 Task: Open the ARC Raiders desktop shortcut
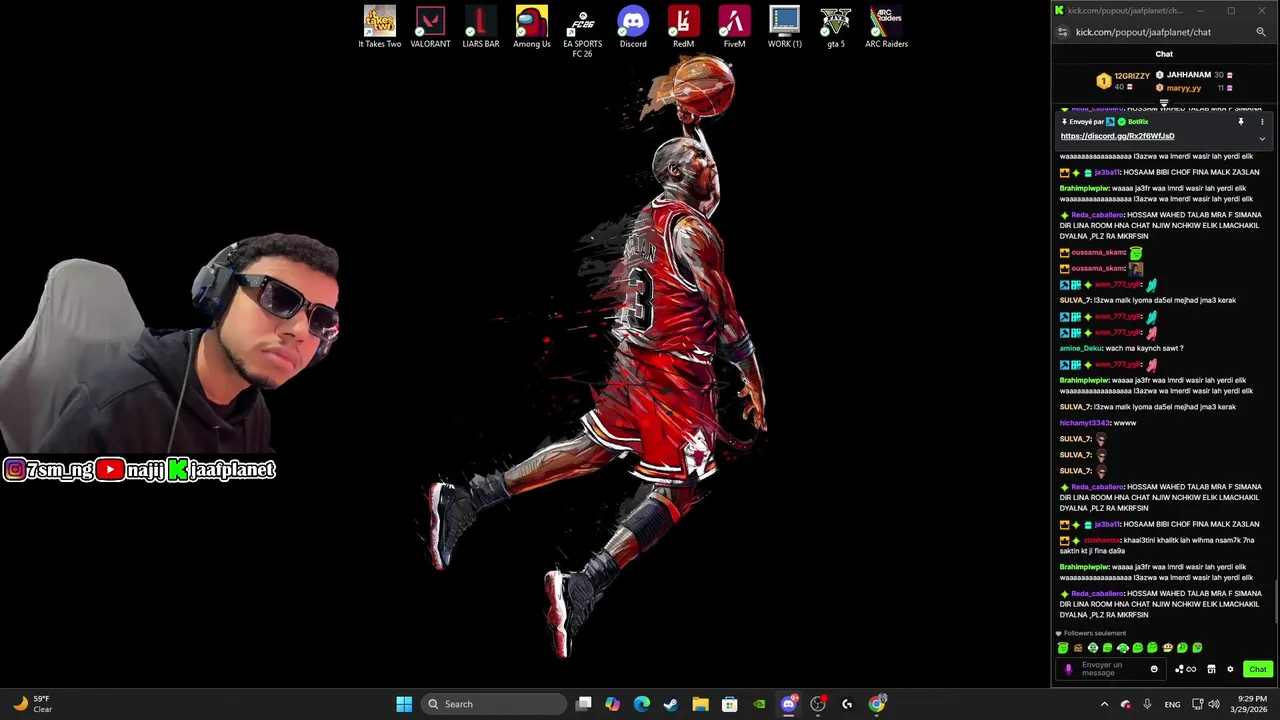pyautogui.click(x=886, y=27)
